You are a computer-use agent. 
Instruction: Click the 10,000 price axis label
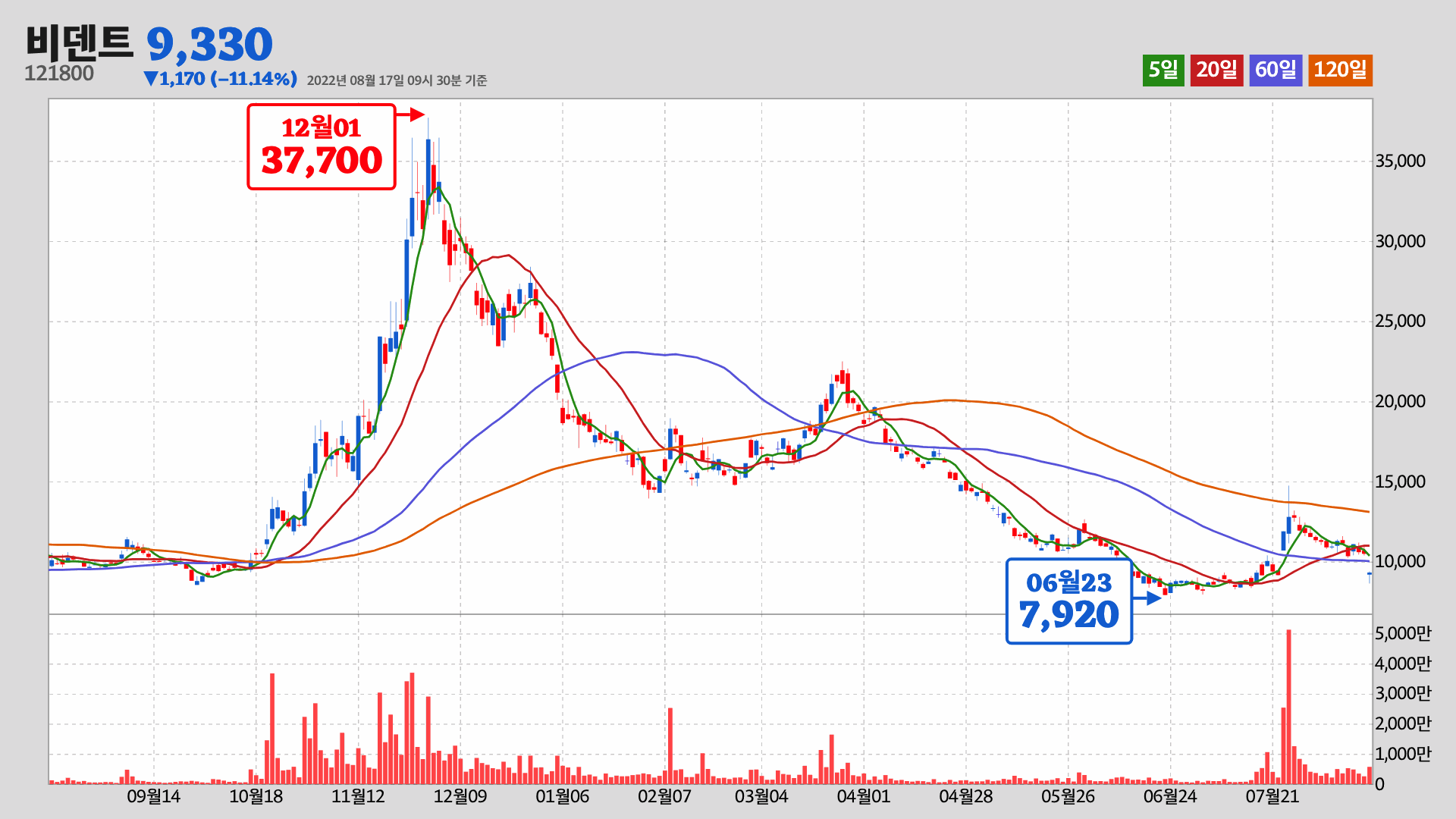point(1400,561)
